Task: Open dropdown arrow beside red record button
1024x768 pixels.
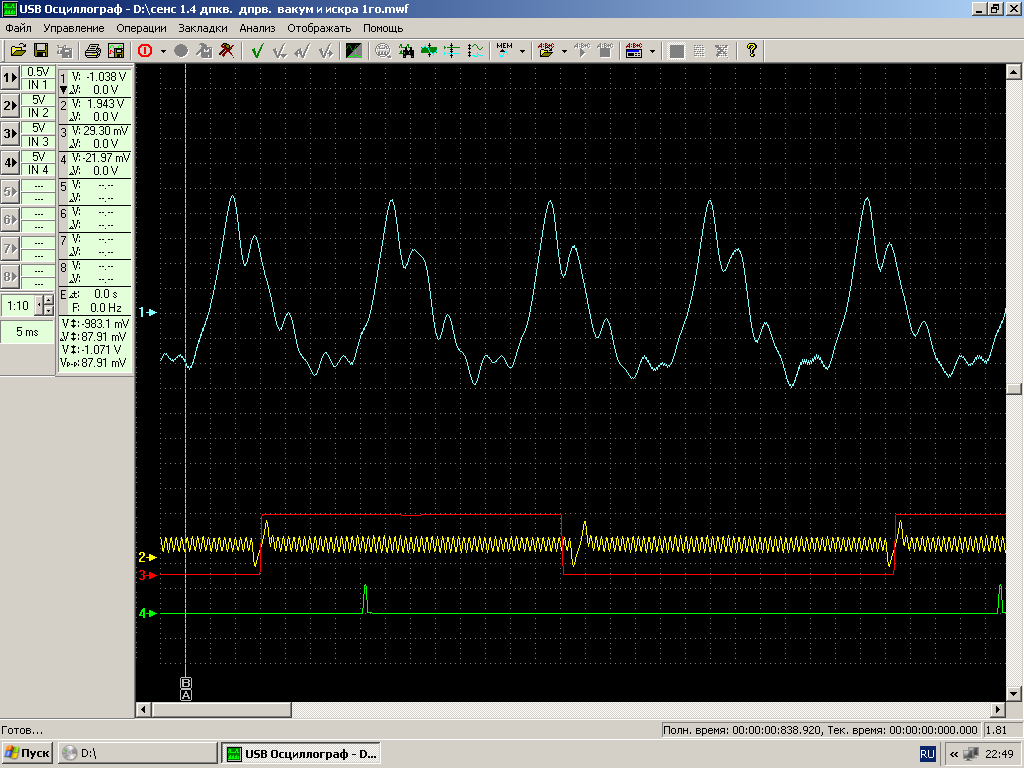Action: (x=163, y=51)
